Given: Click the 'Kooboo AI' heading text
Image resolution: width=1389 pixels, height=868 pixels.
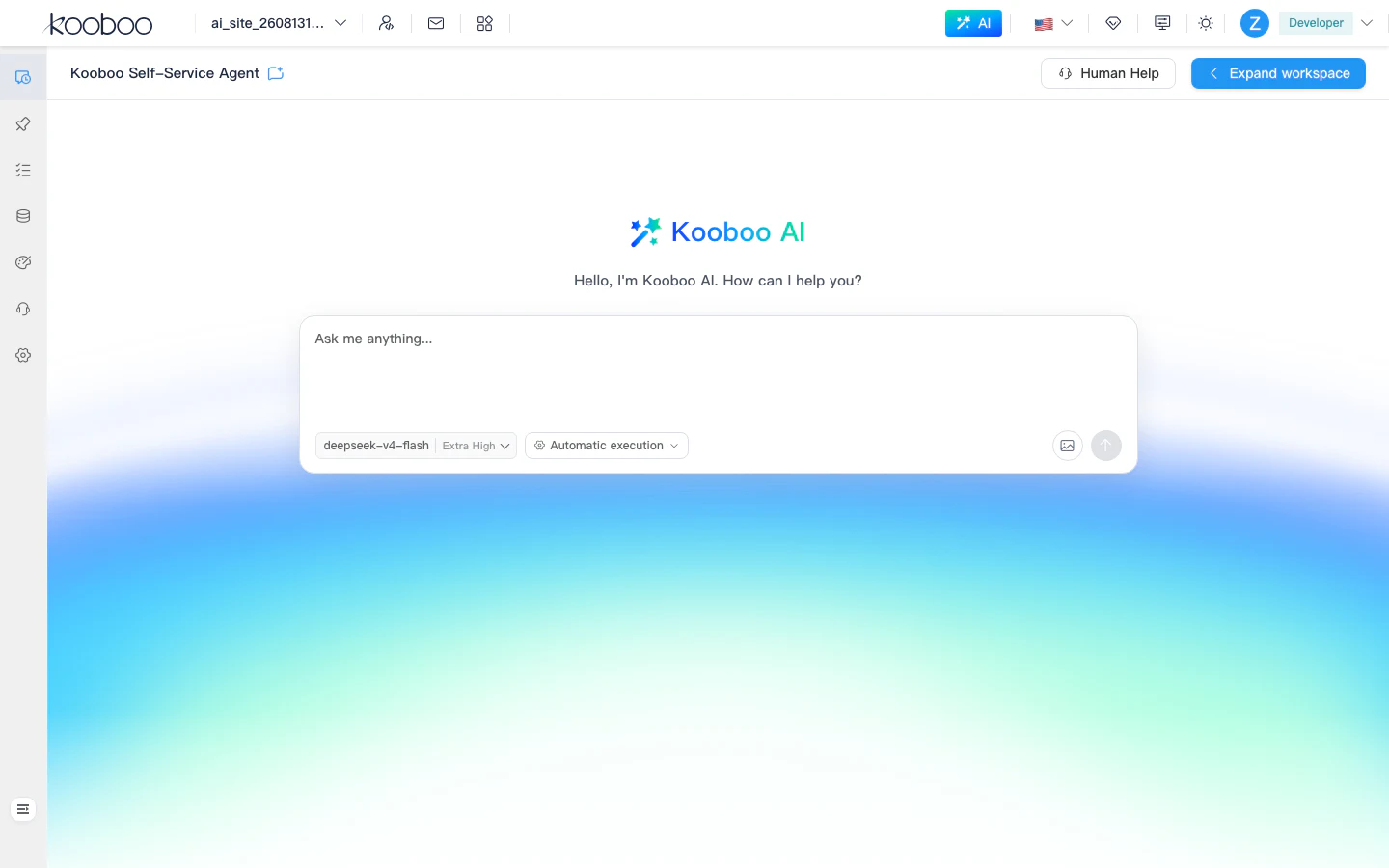Looking at the screenshot, I should coord(738,231).
